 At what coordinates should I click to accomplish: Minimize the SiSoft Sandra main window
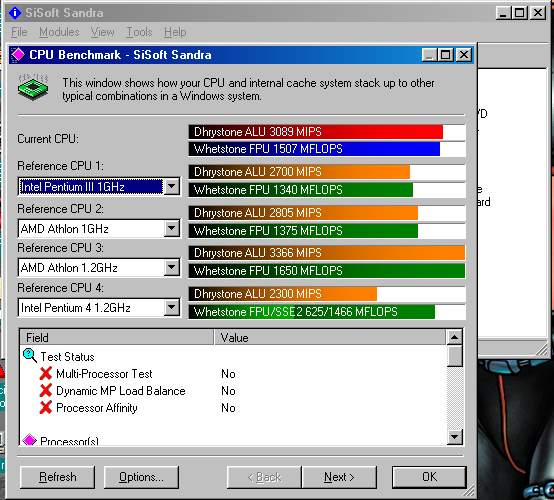pyautogui.click(x=503, y=13)
